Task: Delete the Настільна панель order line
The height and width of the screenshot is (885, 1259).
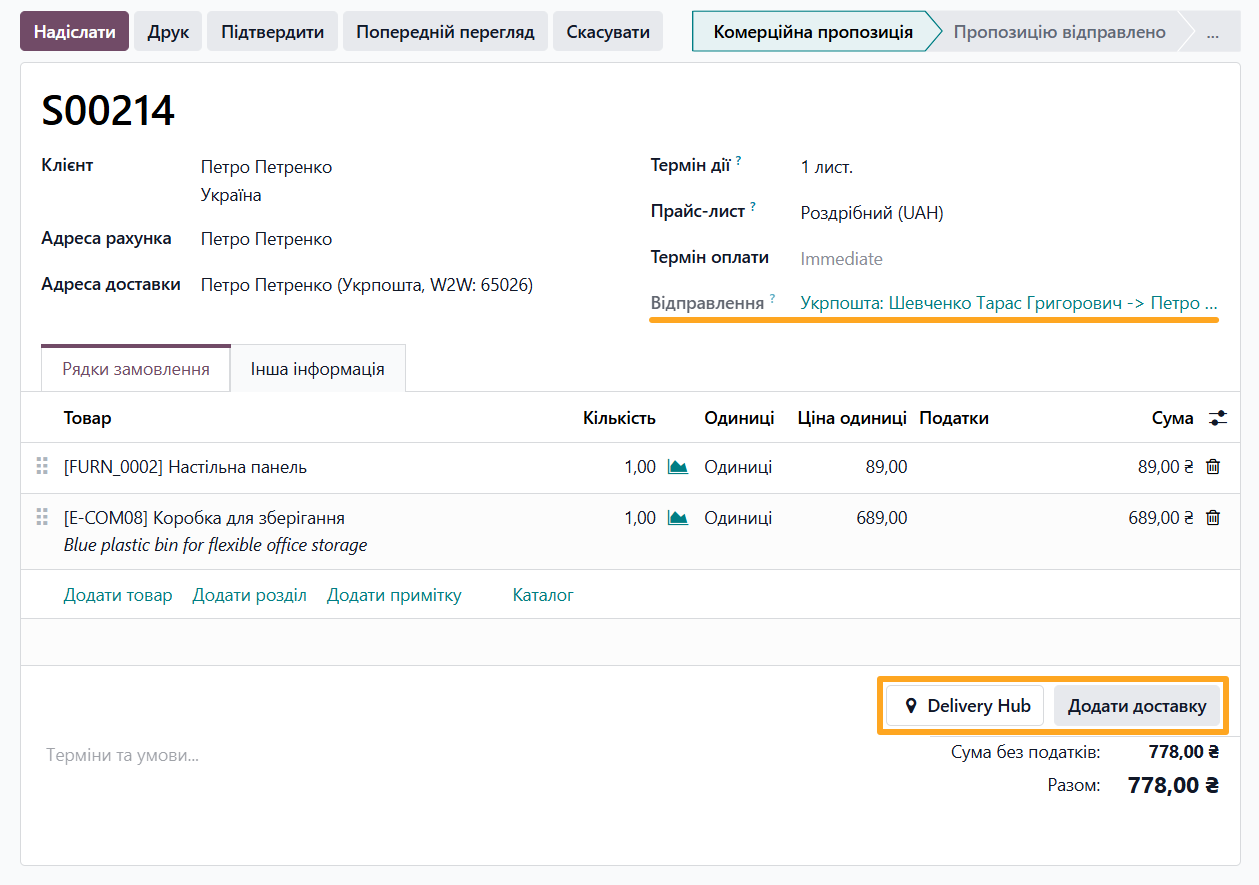Action: [1213, 467]
